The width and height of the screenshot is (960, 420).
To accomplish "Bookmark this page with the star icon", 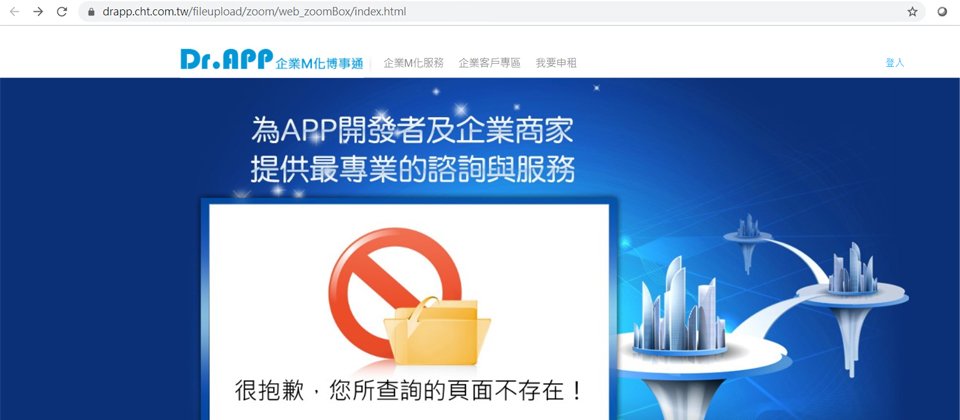I will 912,12.
